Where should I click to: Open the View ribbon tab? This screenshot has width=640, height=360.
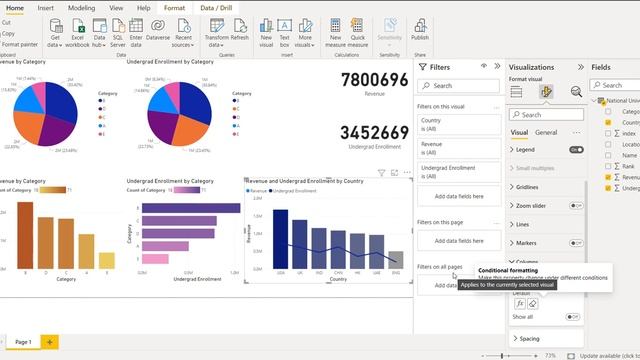pyautogui.click(x=116, y=8)
